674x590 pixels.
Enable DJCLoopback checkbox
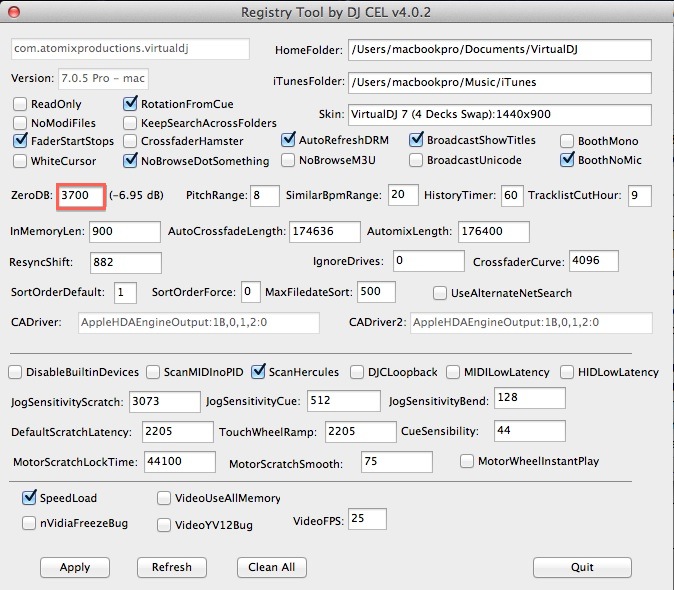(357, 372)
